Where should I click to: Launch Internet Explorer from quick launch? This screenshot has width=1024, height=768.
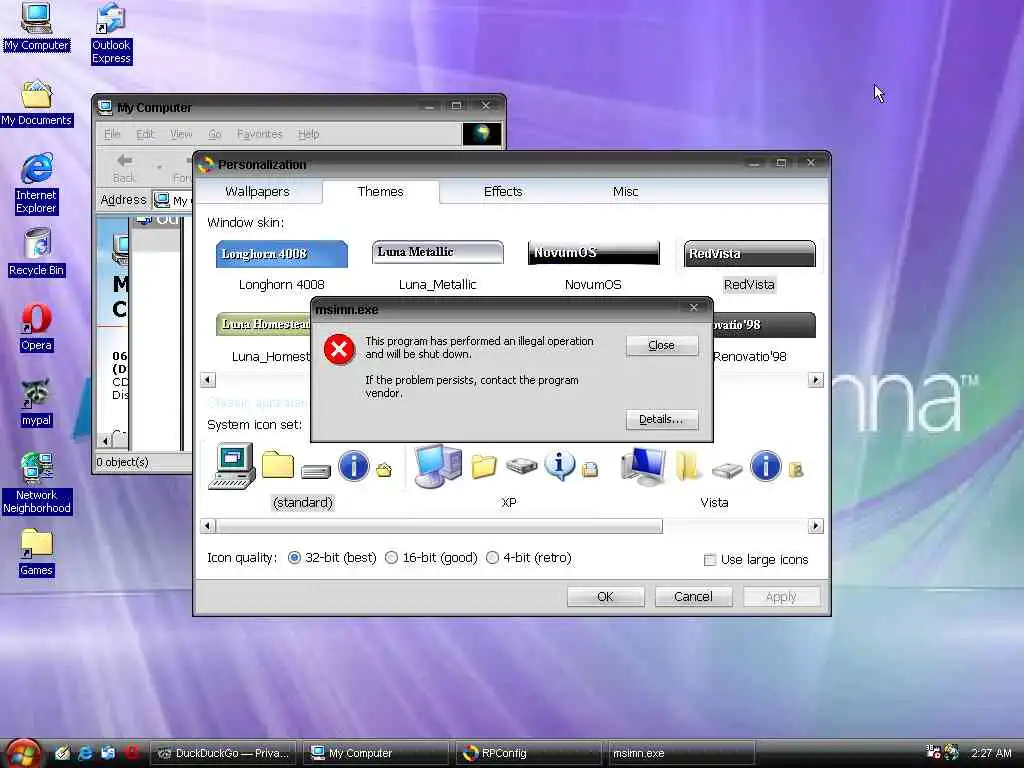coord(85,753)
